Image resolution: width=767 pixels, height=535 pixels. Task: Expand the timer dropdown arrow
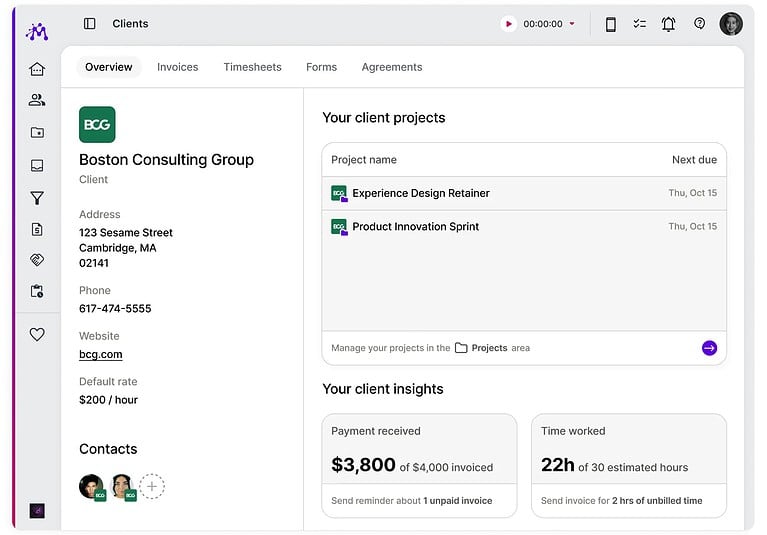click(x=572, y=23)
